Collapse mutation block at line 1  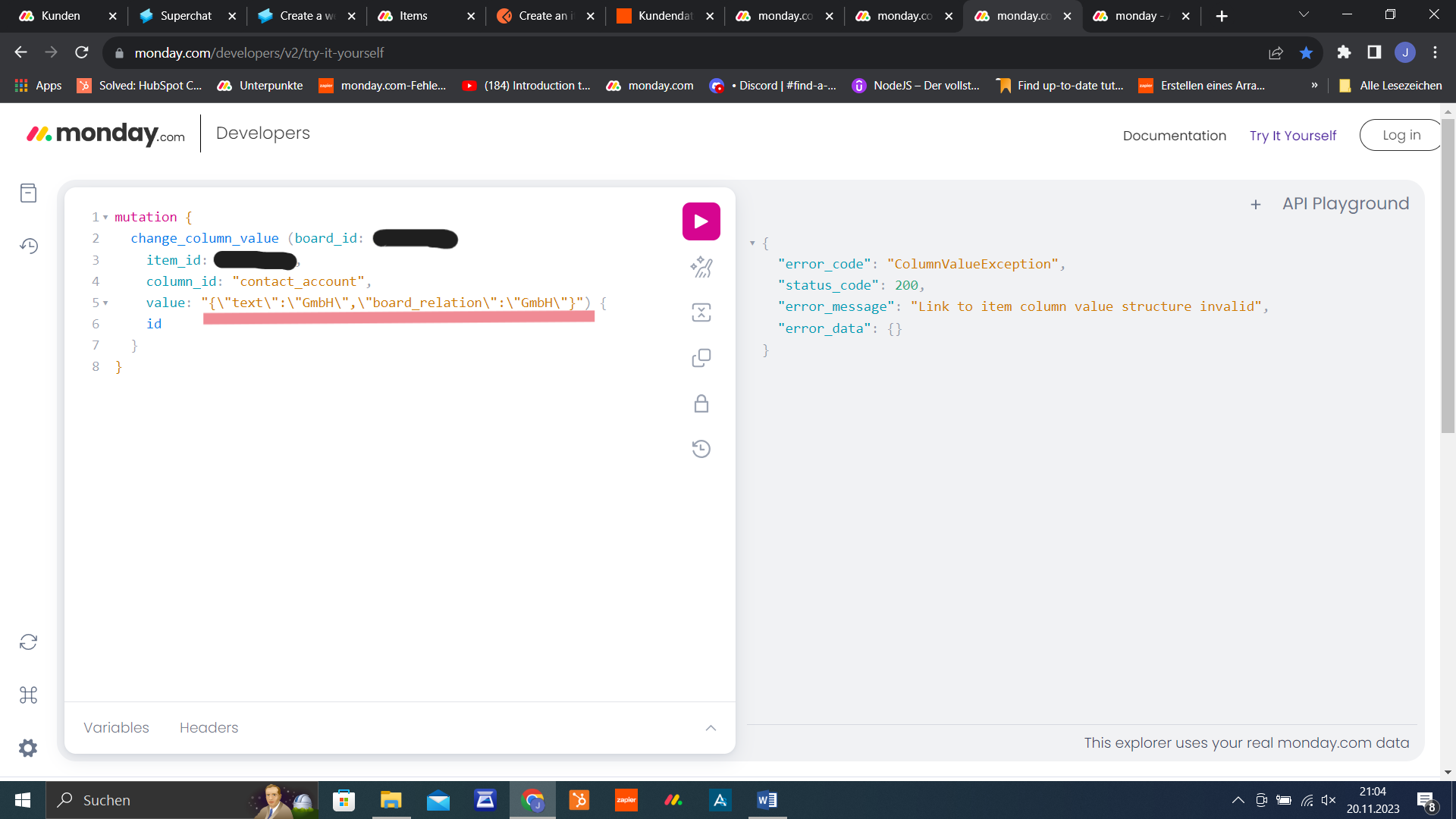pyautogui.click(x=105, y=218)
